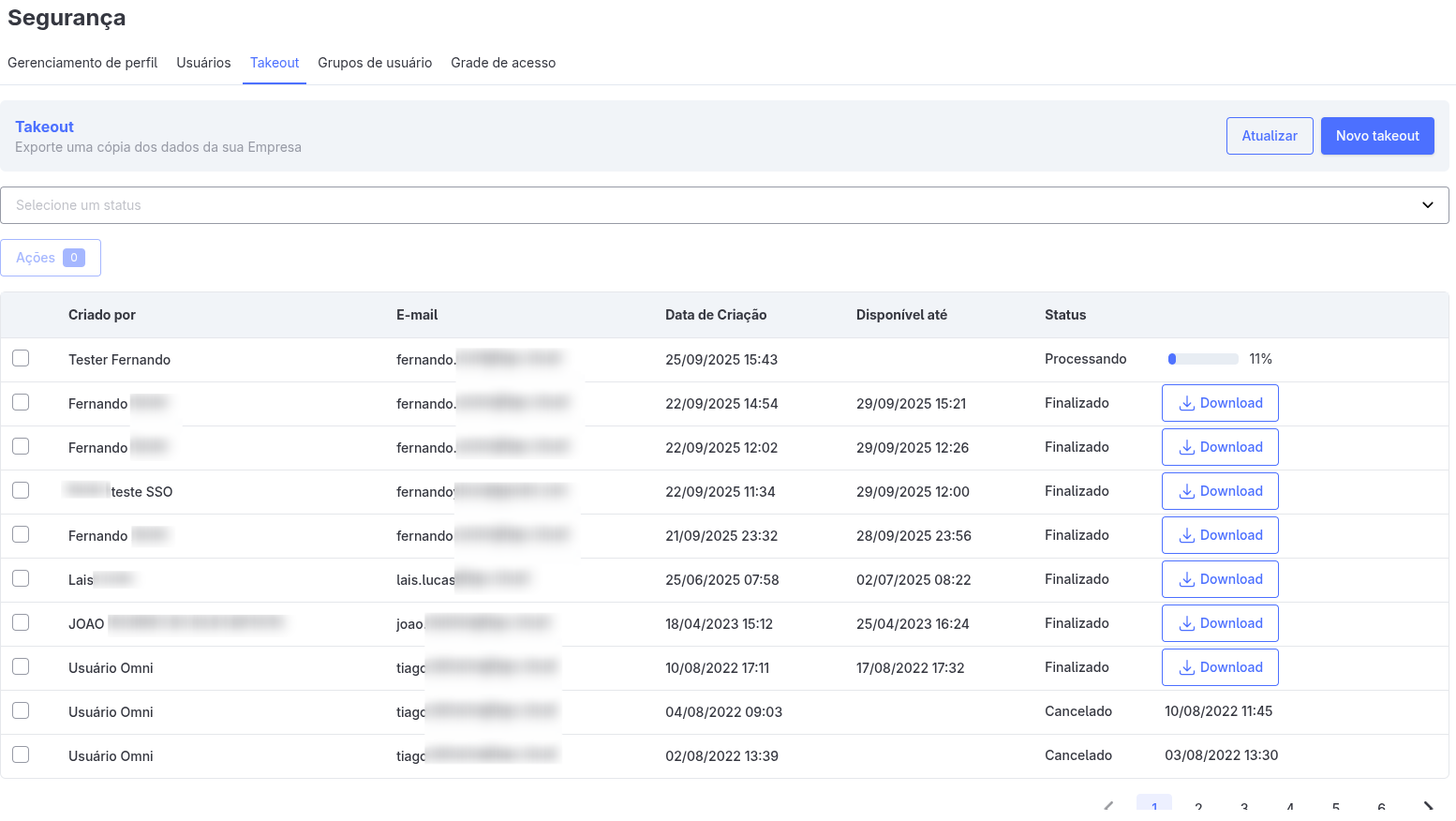Download Usuário Omni's finalized takeout
This screenshot has height=821, width=1456.
pos(1219,667)
